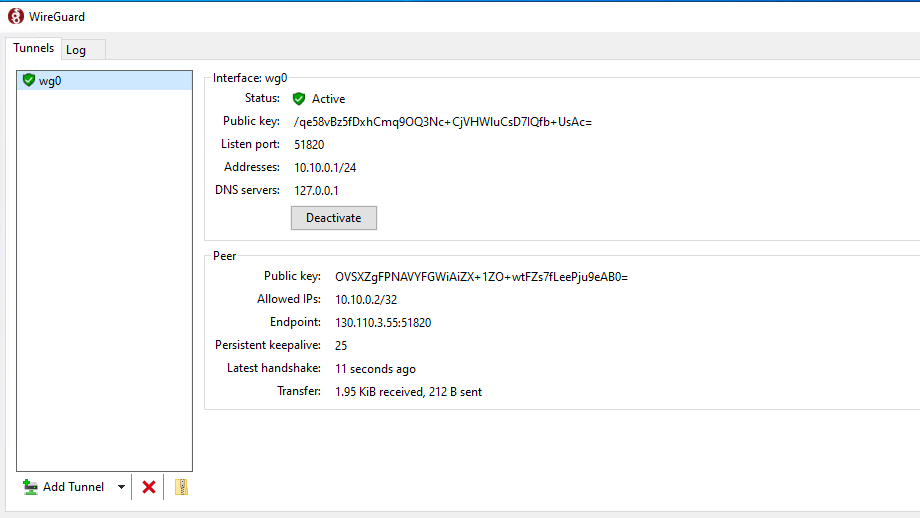Click the transfer statistics text
The image size is (920, 518).
pyautogui.click(x=408, y=392)
